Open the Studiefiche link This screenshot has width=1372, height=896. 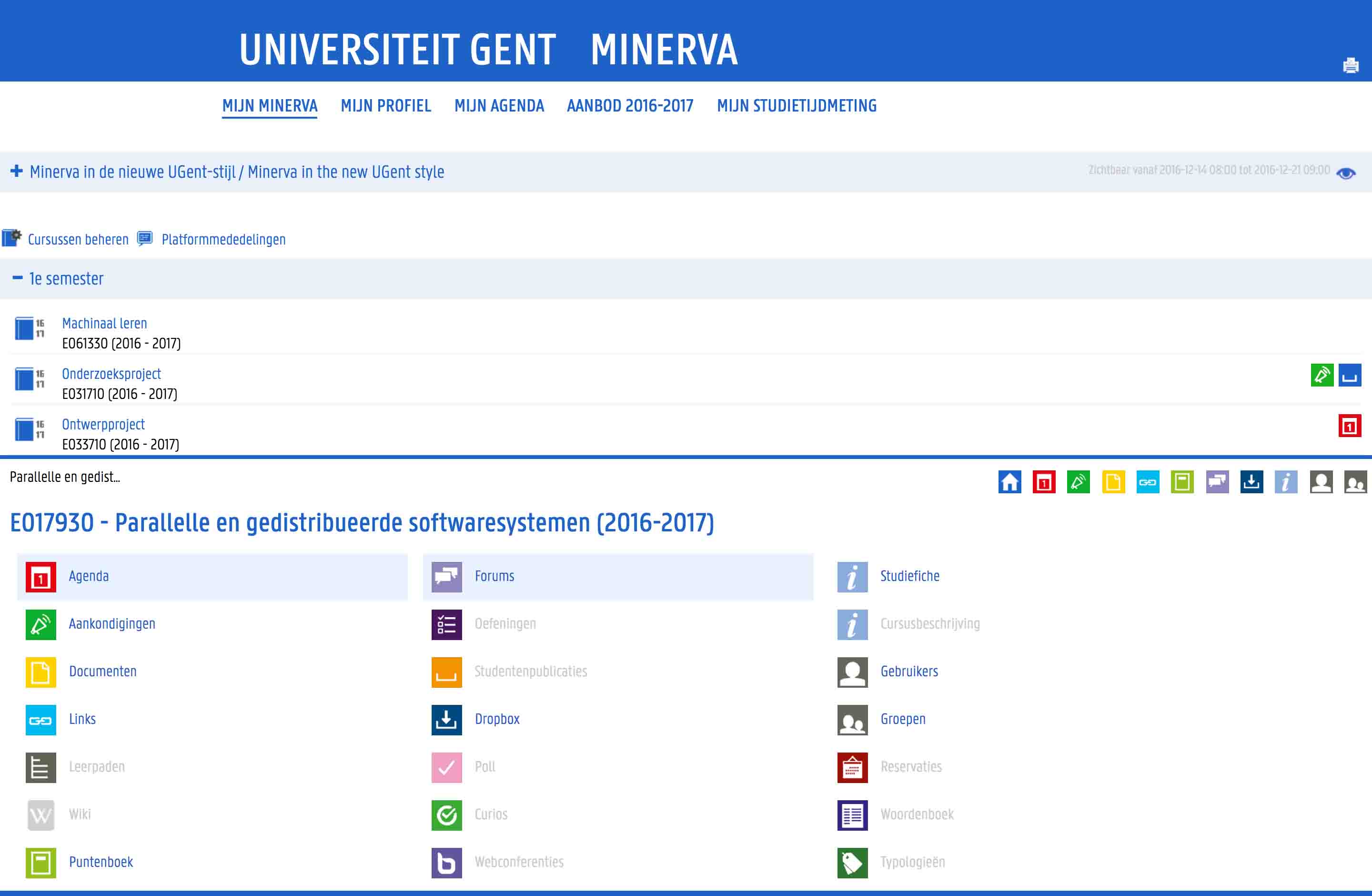[910, 576]
